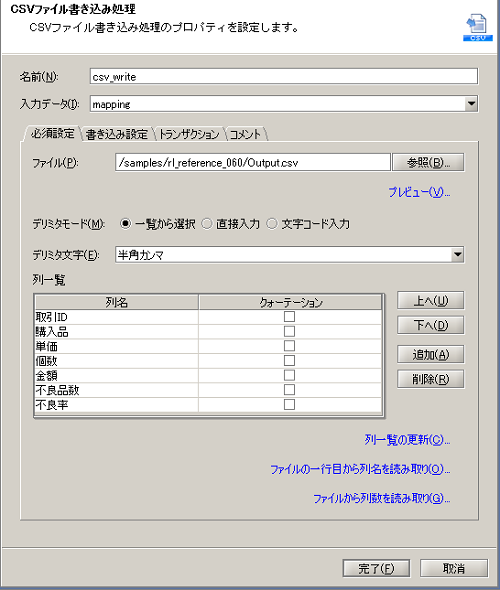This screenshot has width=500, height=590.
Task: Click the 完了(F) finish button
Action: coord(376,568)
